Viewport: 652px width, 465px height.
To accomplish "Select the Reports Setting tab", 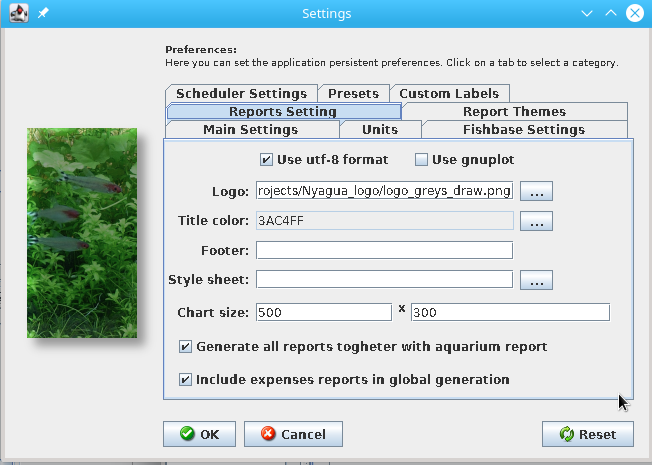I will click(x=283, y=111).
